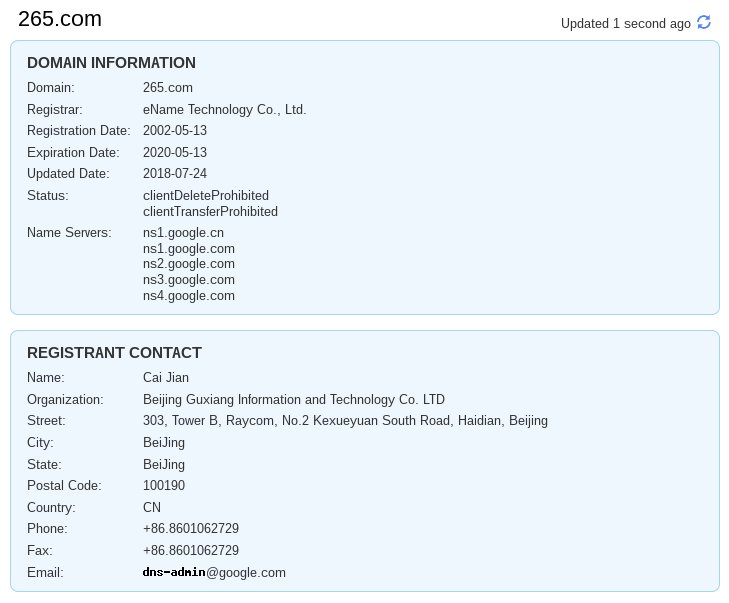Click the State value BeiJing
Screen dimensions: 729x603
(164, 464)
